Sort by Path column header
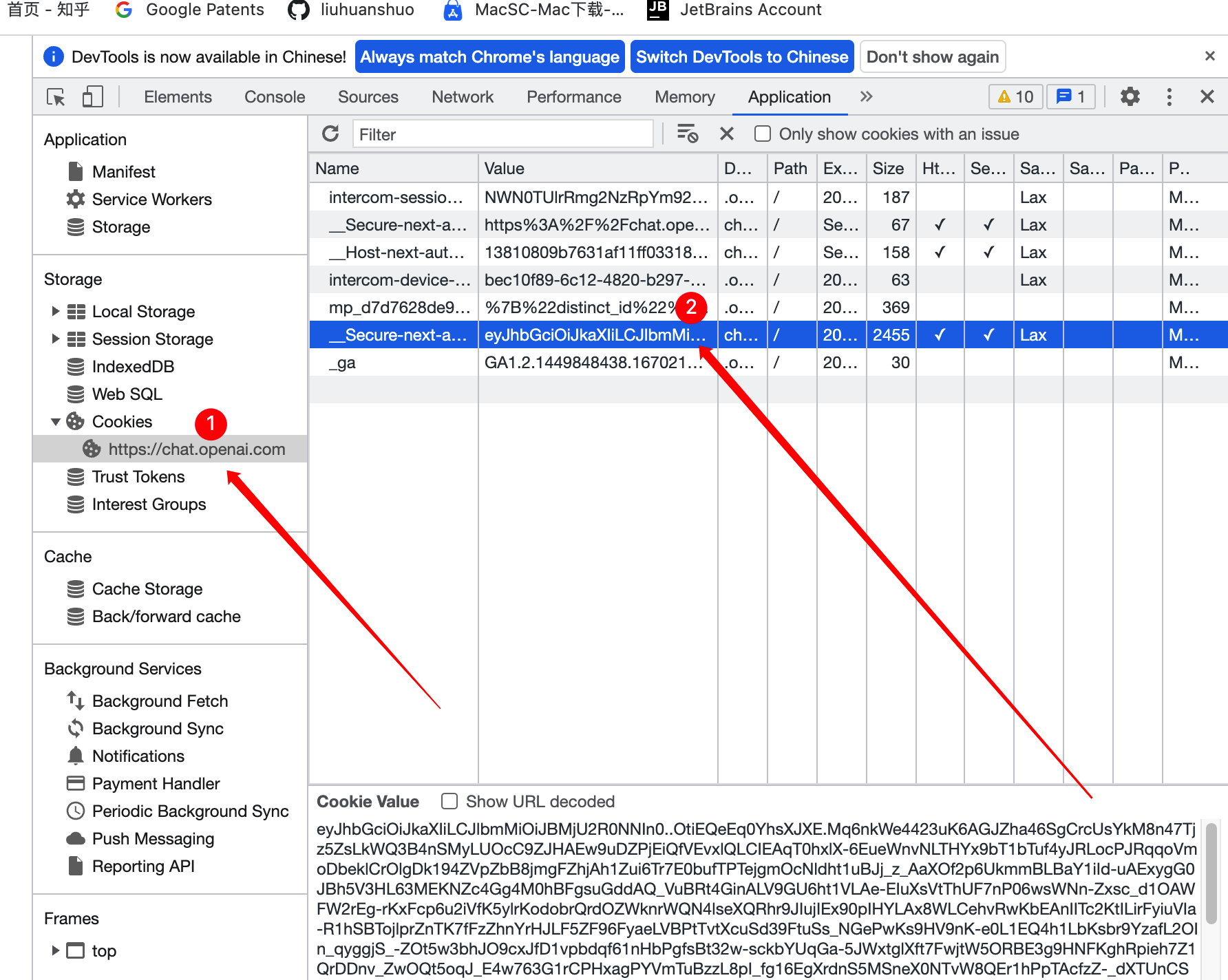Screen dimensions: 1228x980 point(792,168)
